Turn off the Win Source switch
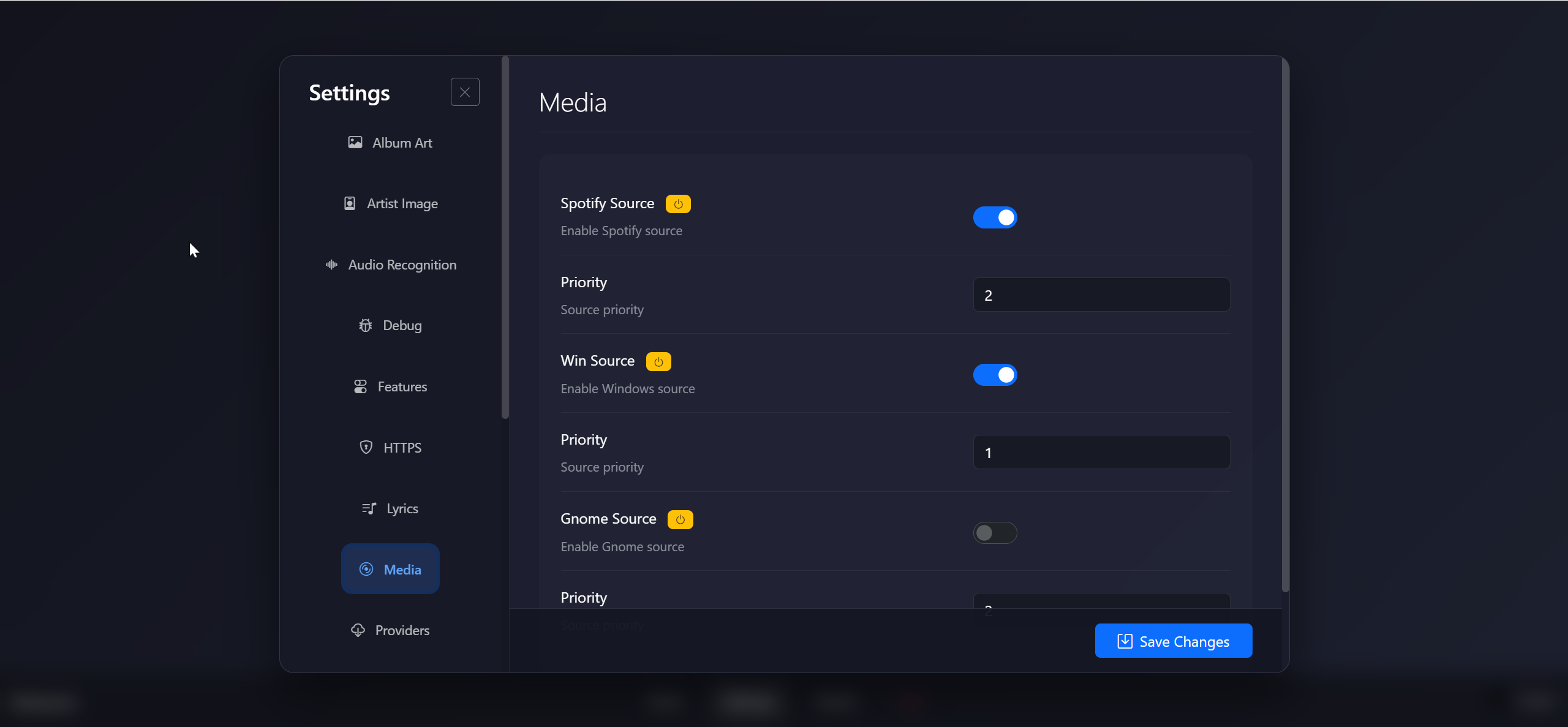The width and height of the screenshot is (1568, 727). pos(995,375)
